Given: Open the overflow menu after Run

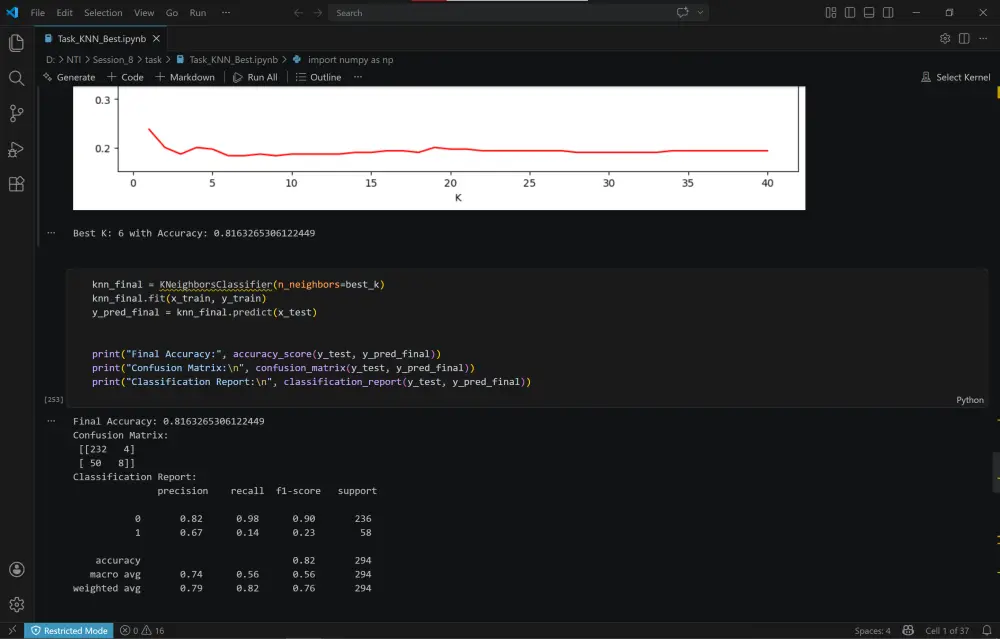Looking at the screenshot, I should 226,13.
